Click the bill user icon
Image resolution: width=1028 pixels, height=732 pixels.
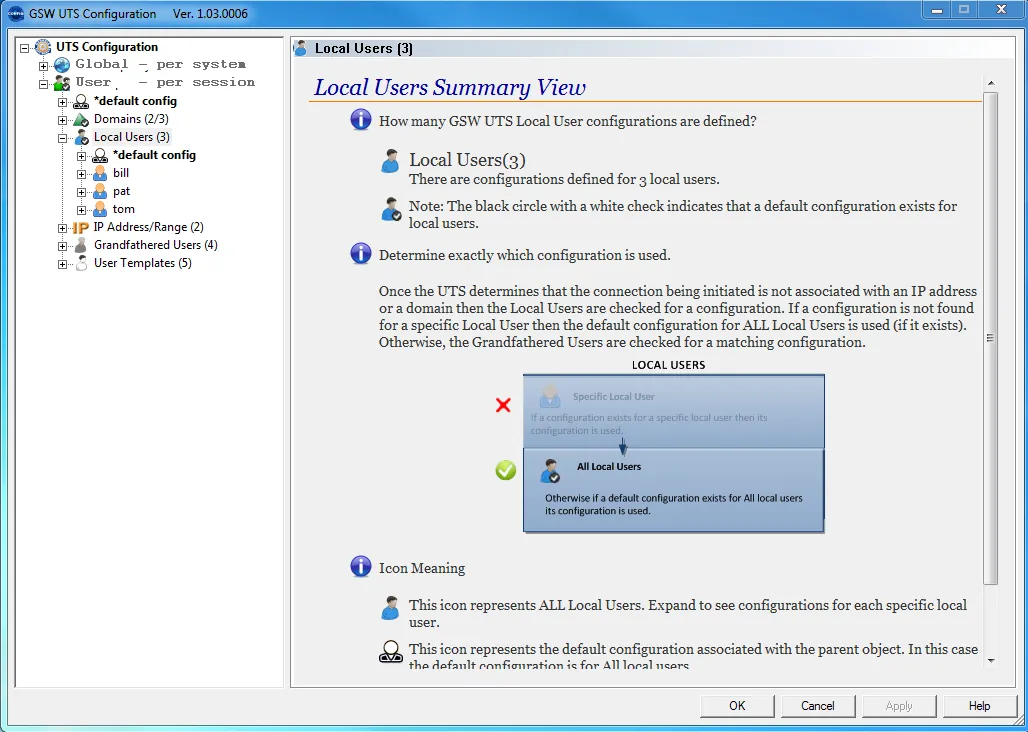pyautogui.click(x=100, y=174)
